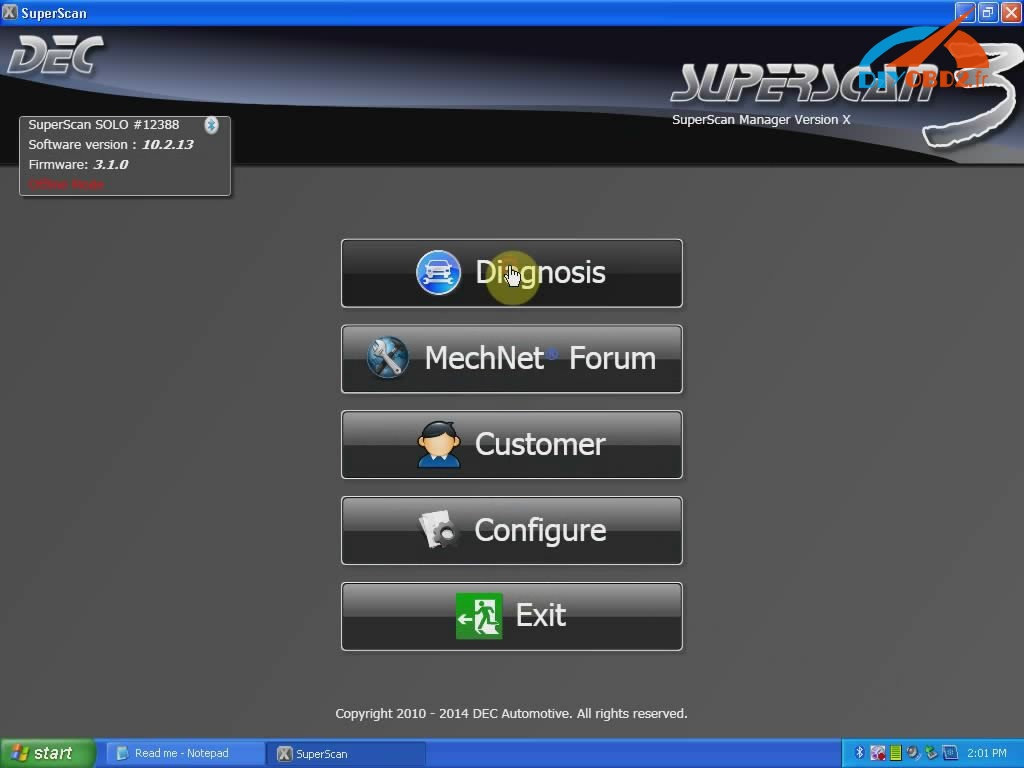The width and height of the screenshot is (1024, 768).
Task: Select the SuperScan taskbar button
Action: [345, 752]
